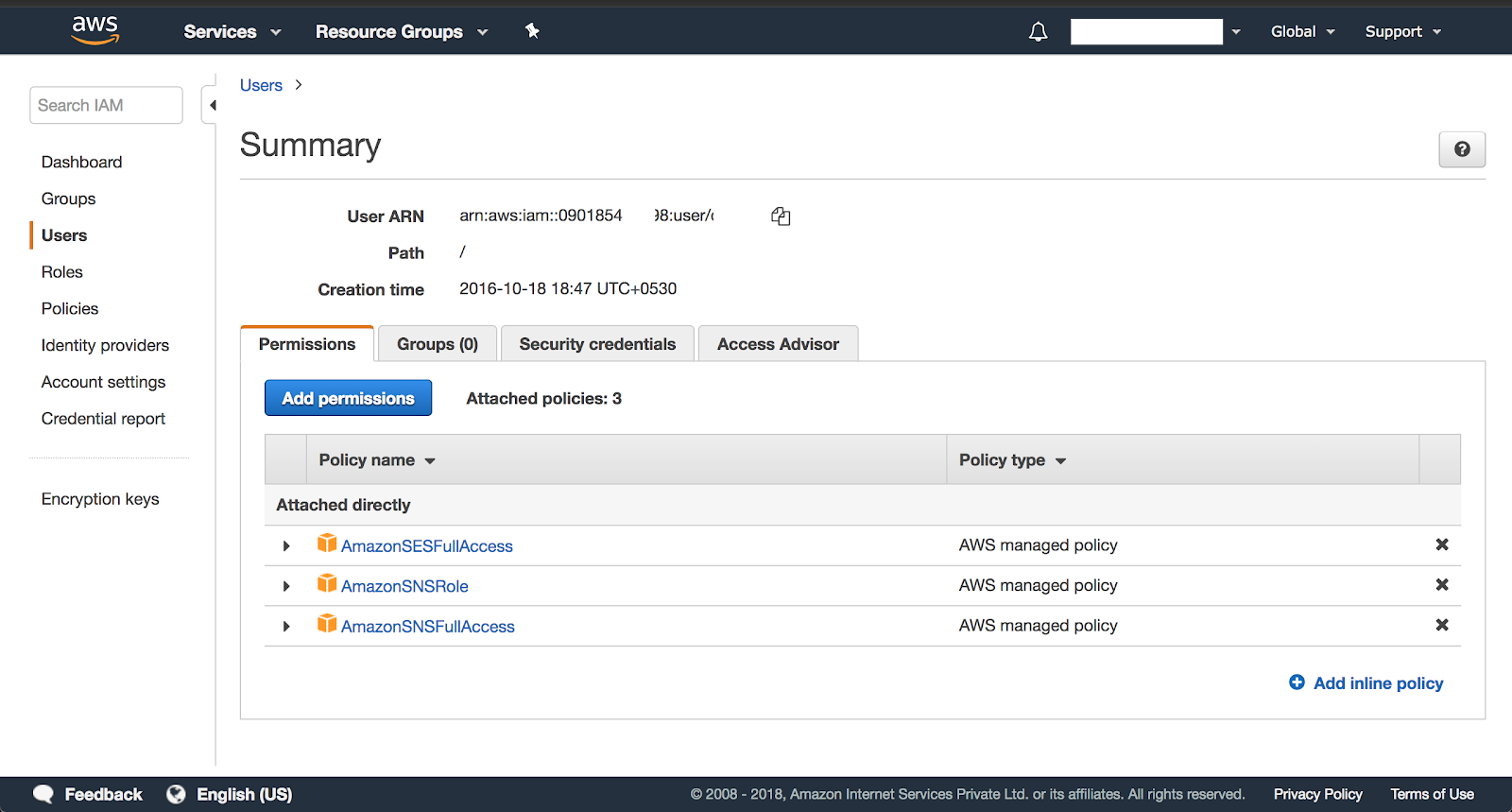The image size is (1512, 812).
Task: Open the Terms of Use footer link
Action: pyautogui.click(x=1432, y=794)
